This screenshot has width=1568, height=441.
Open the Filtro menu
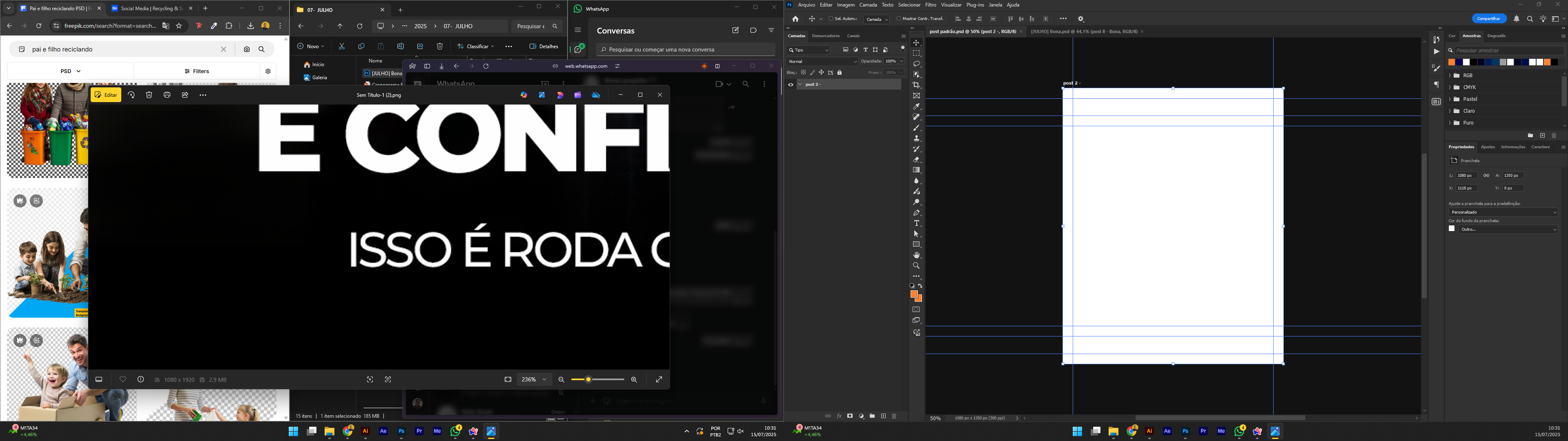pos(930,5)
